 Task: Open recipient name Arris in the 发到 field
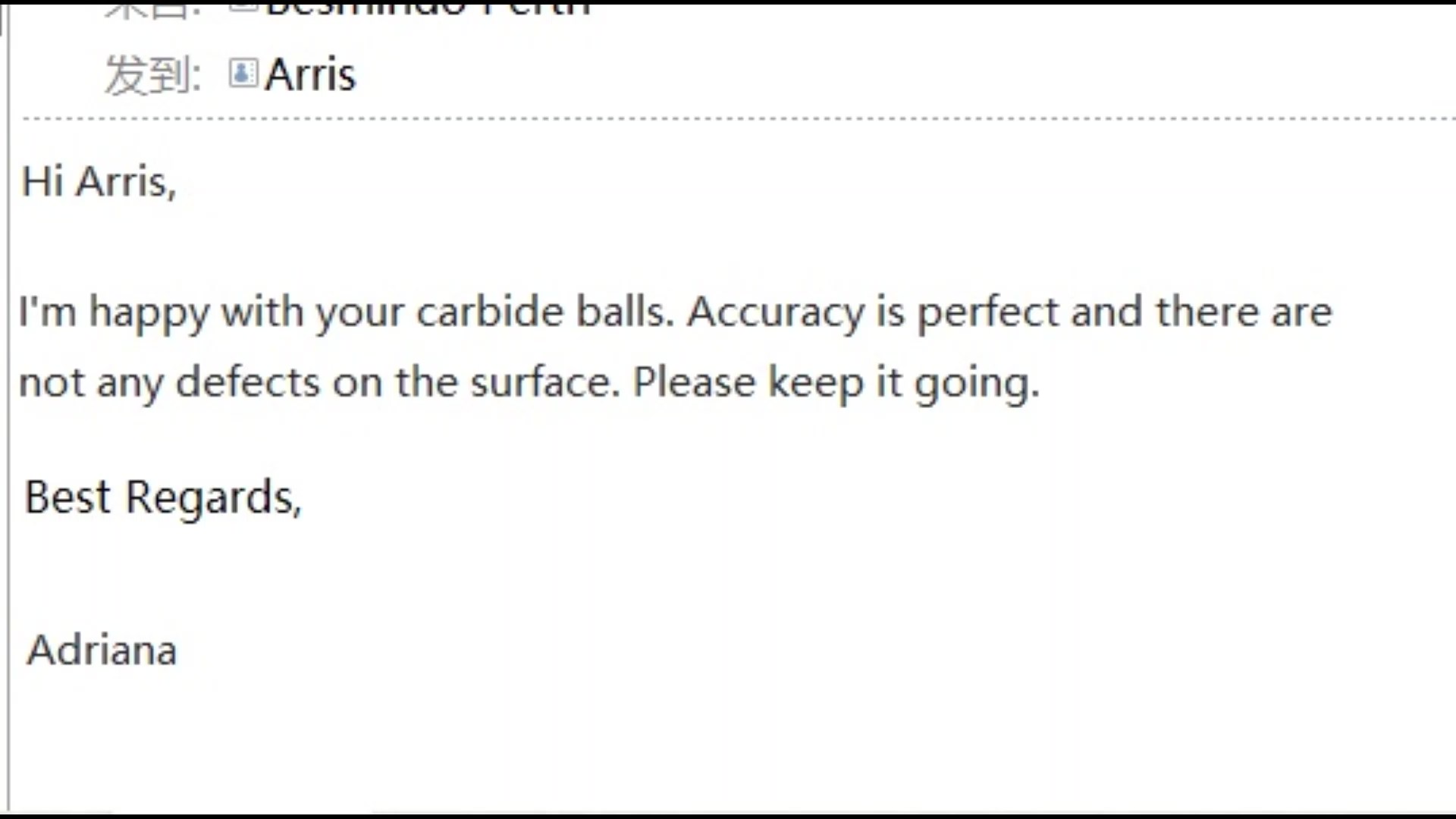pos(310,74)
